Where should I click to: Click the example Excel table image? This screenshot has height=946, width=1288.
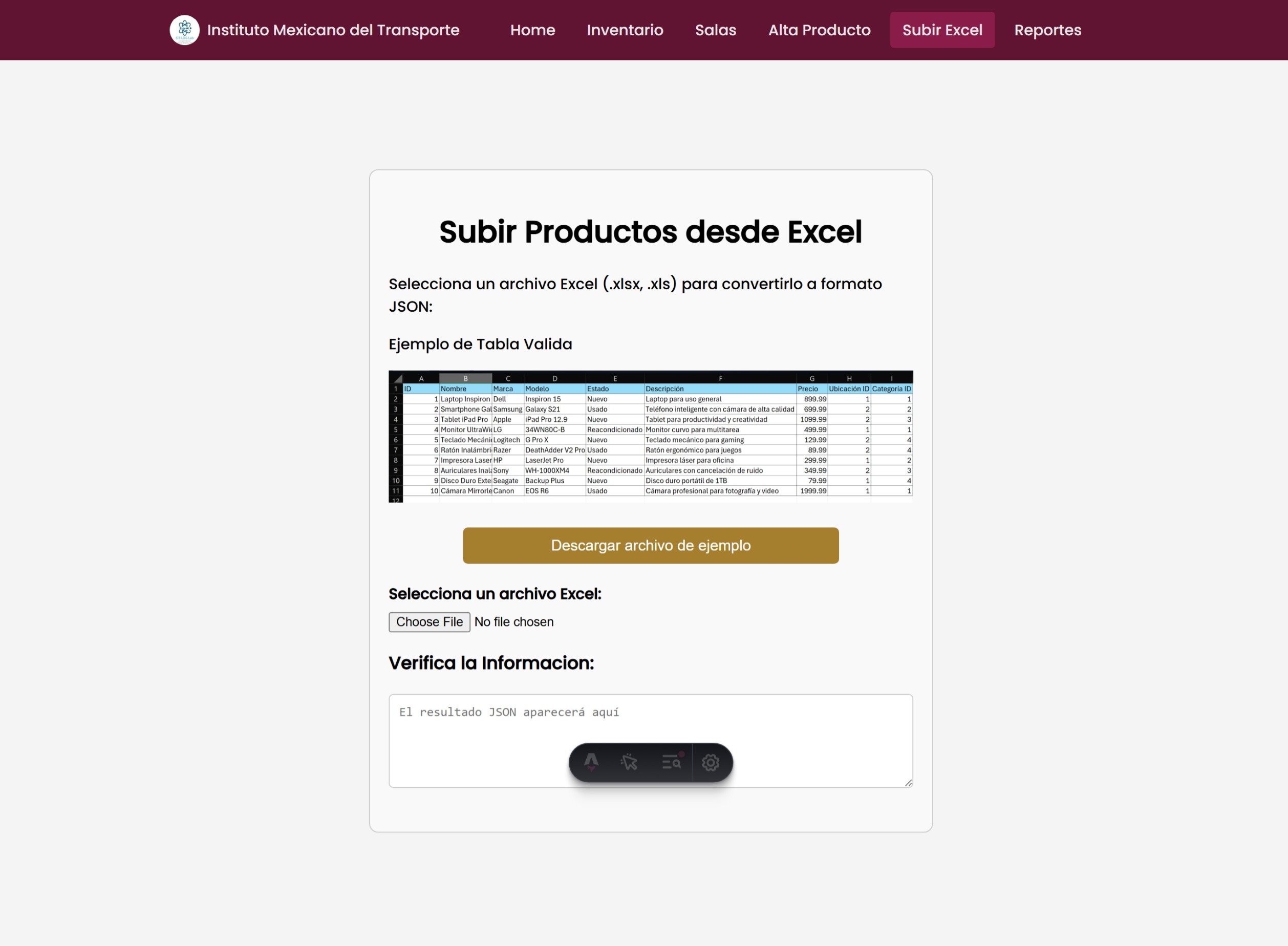point(651,436)
